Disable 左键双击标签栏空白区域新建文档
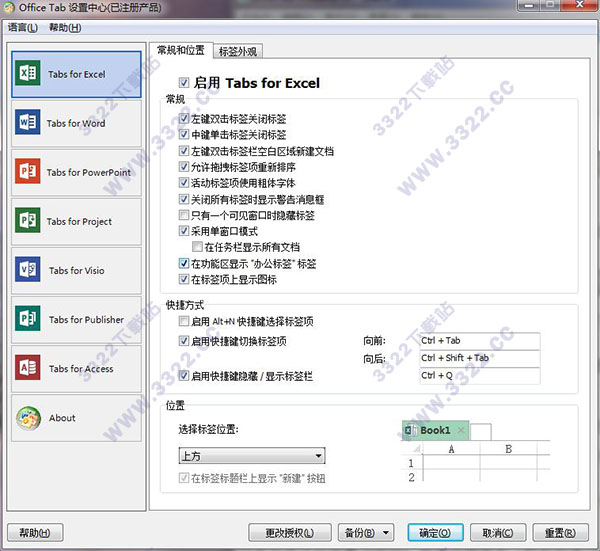 184,150
